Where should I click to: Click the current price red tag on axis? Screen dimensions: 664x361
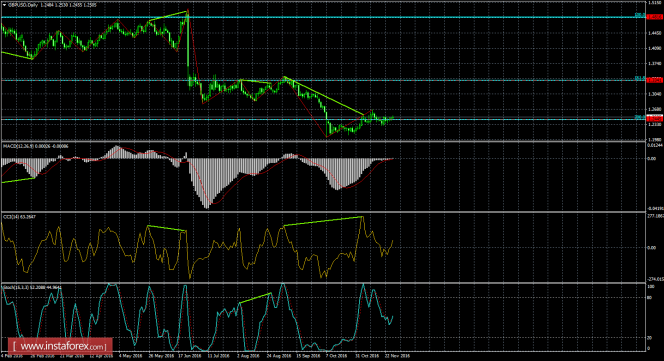coord(655,119)
